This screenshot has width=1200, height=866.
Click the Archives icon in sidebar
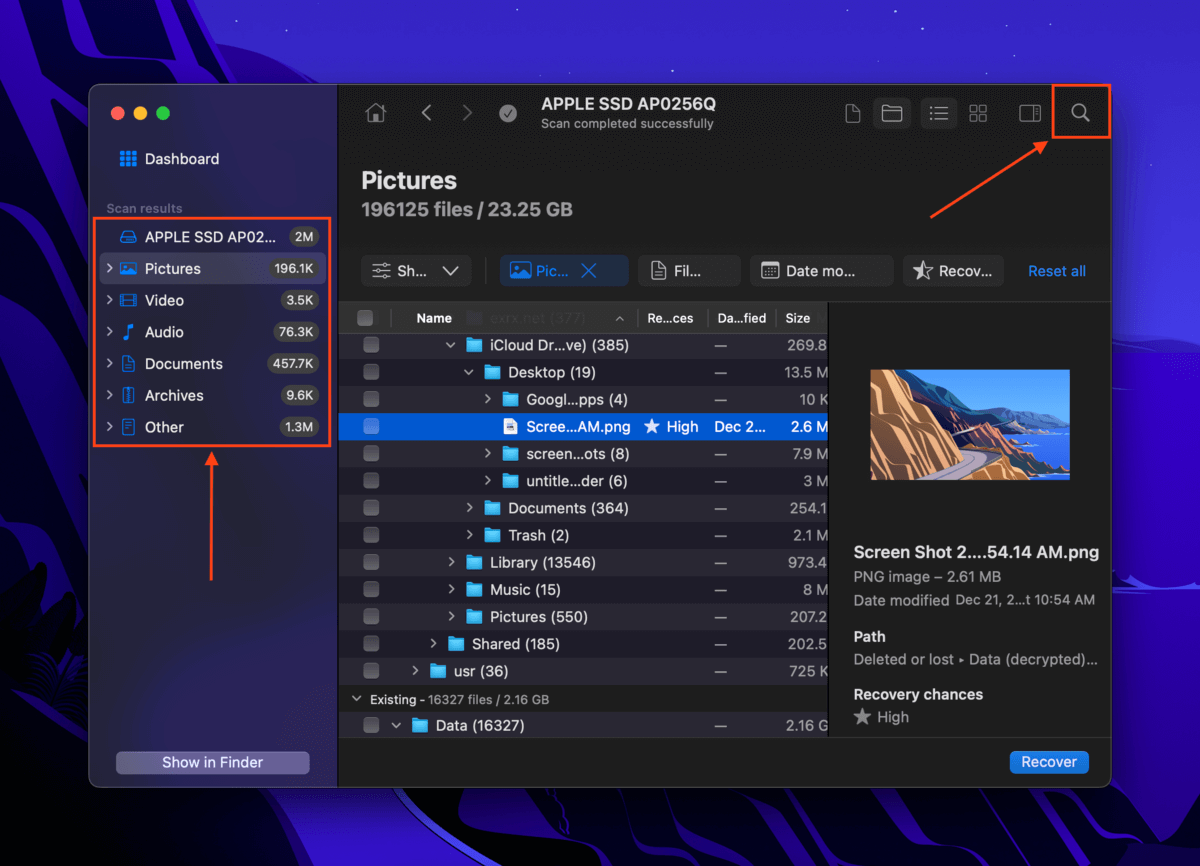(x=128, y=396)
